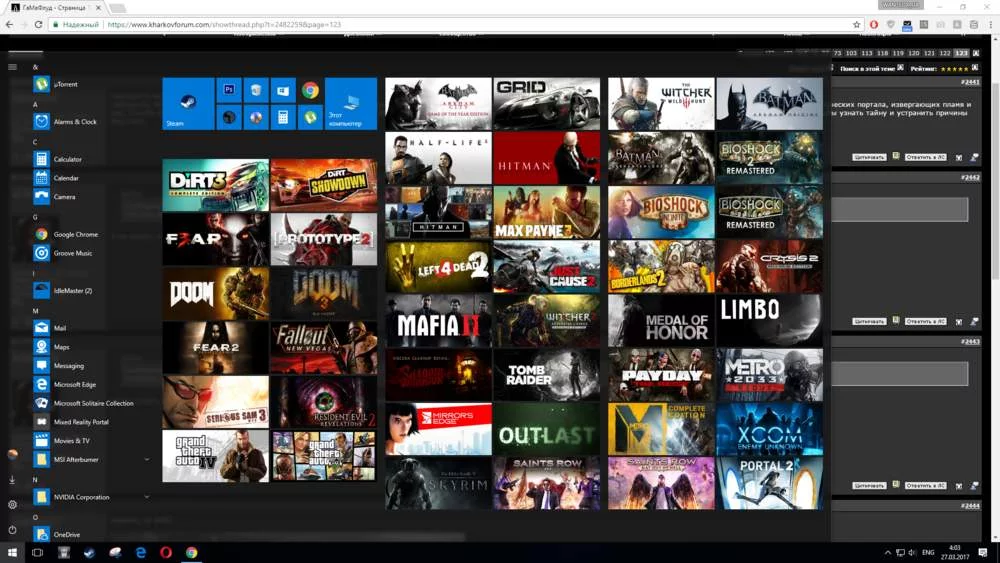Image resolution: width=1000 pixels, height=563 pixels.
Task: Launch the Photoshop tile
Action: tap(229, 90)
